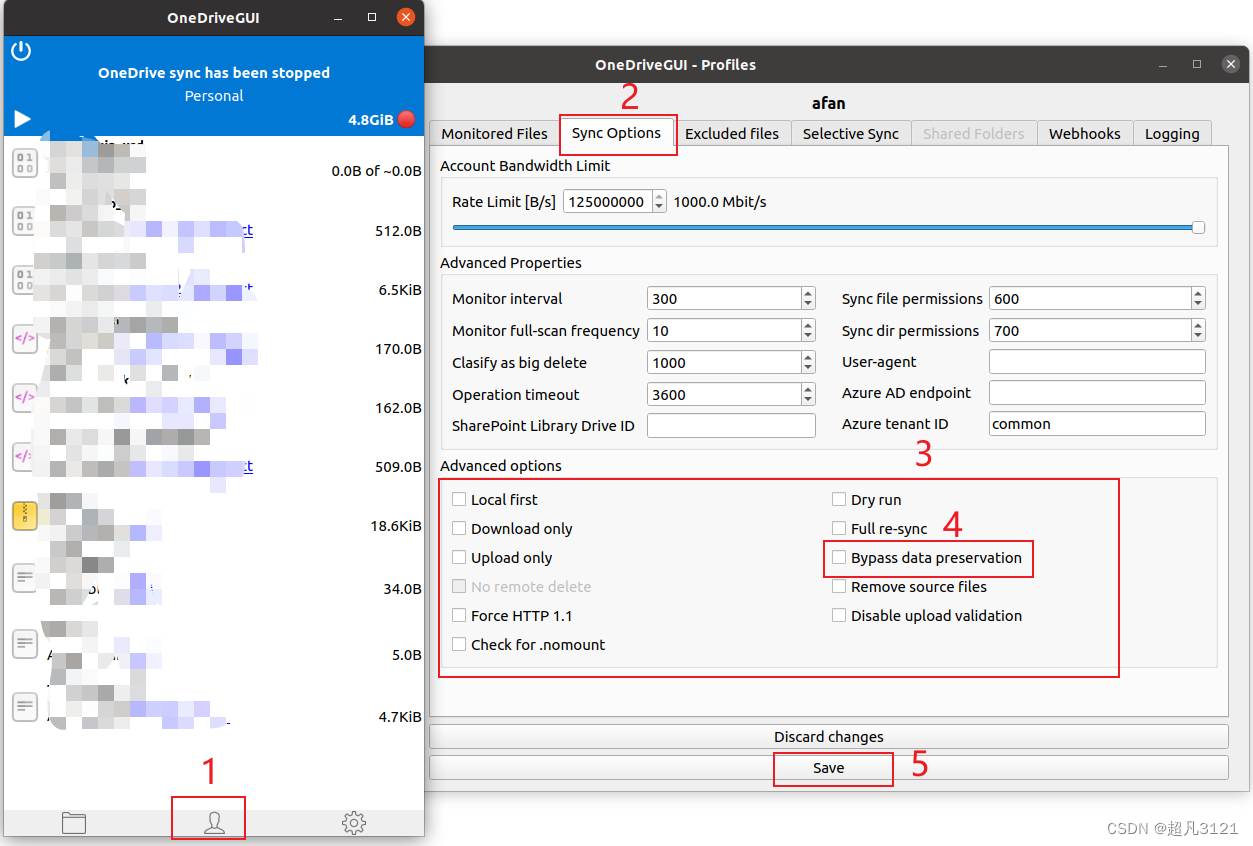Open the Logging tab
The image size is (1253, 846).
1171,133
